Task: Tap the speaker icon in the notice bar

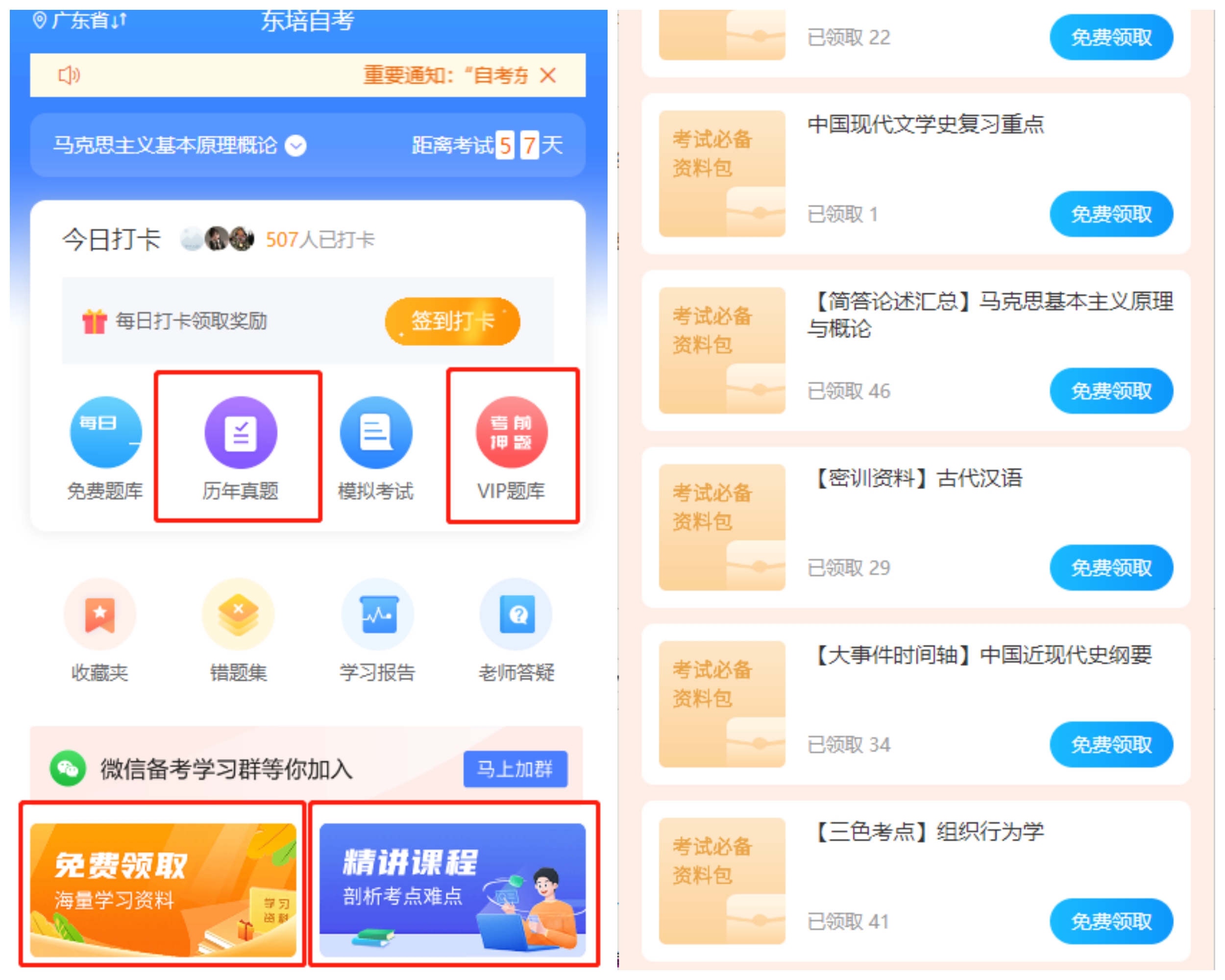Action: click(x=69, y=75)
